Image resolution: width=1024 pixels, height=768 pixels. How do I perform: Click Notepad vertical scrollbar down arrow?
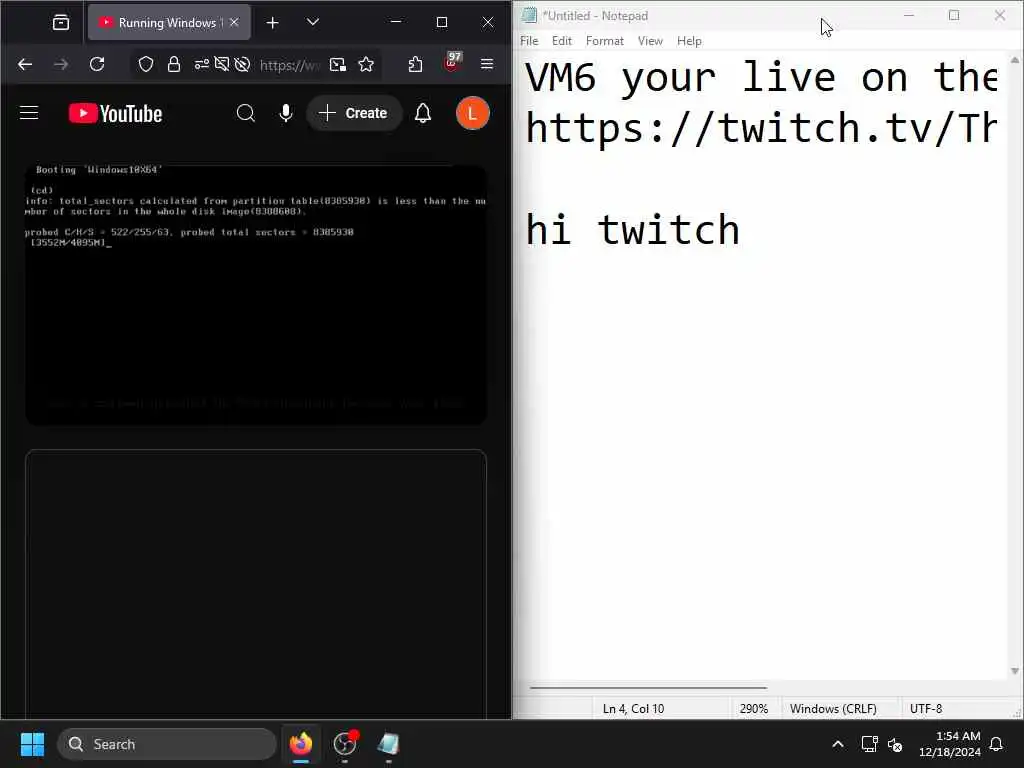pos(1015,671)
